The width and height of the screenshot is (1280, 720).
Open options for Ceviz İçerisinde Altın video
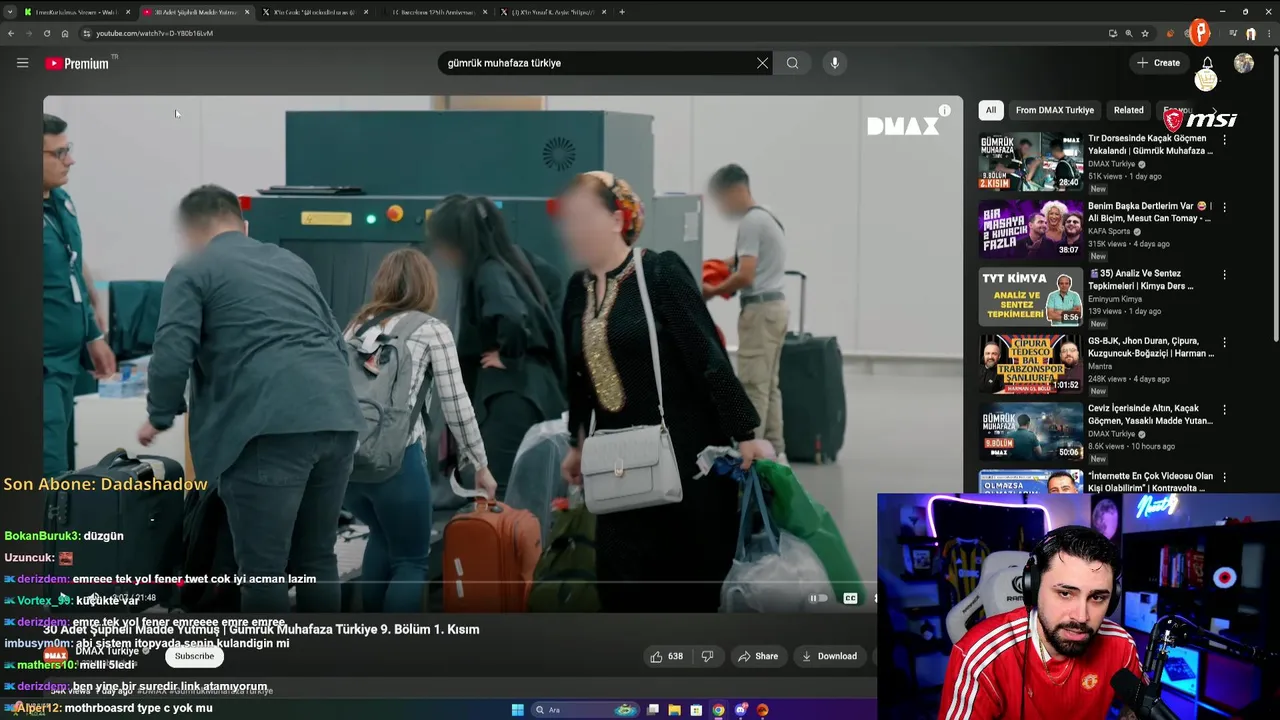click(x=1224, y=409)
